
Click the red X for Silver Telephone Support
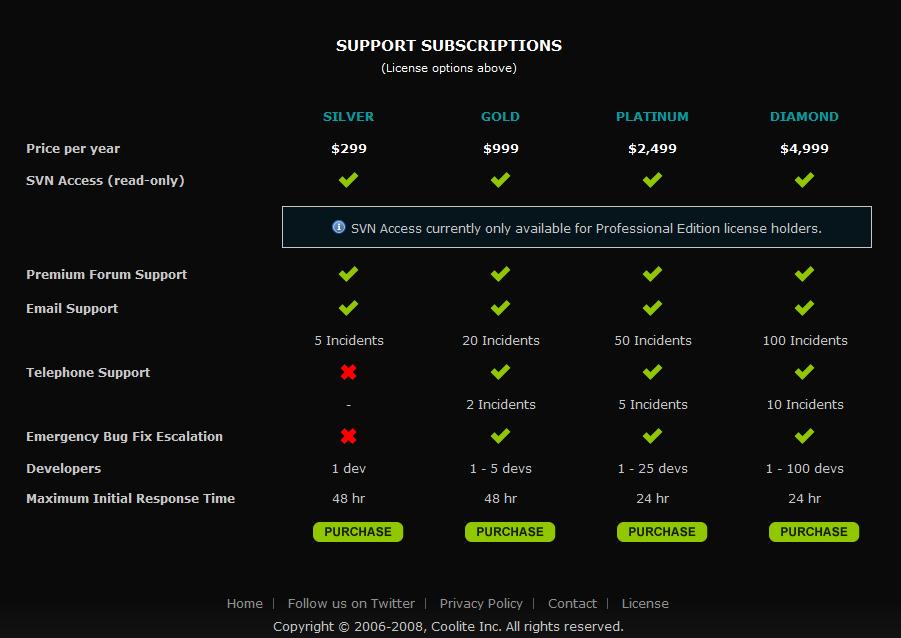[x=348, y=372]
